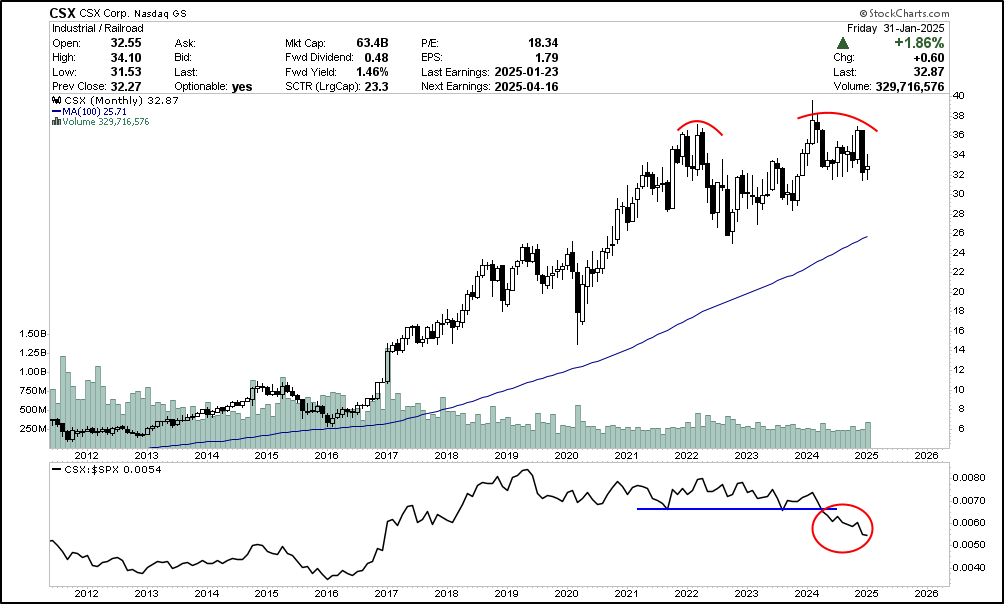Click the 2023 year label under ratio panel
Viewport: 1004px width, 604px height.
tap(747, 594)
